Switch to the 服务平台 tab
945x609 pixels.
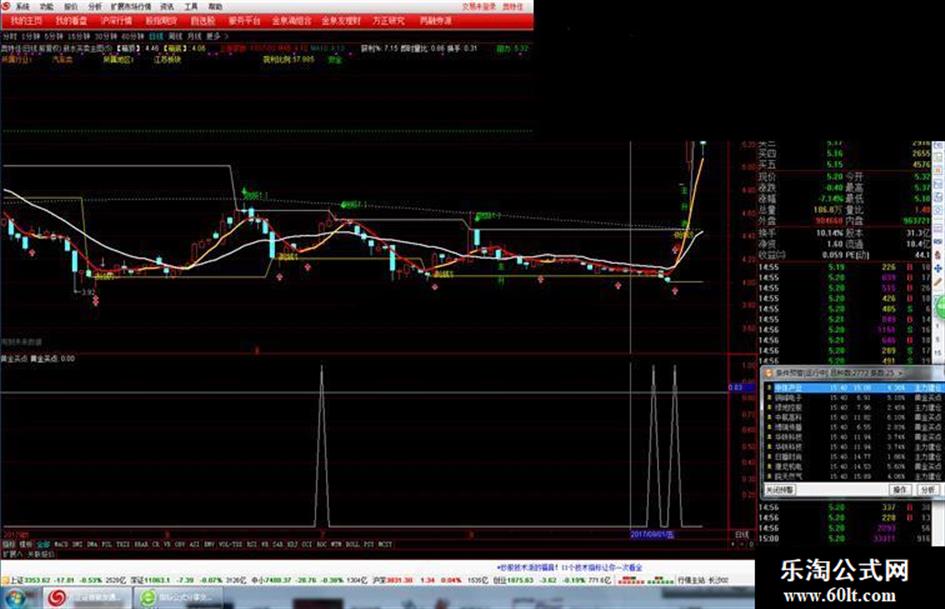coord(244,21)
